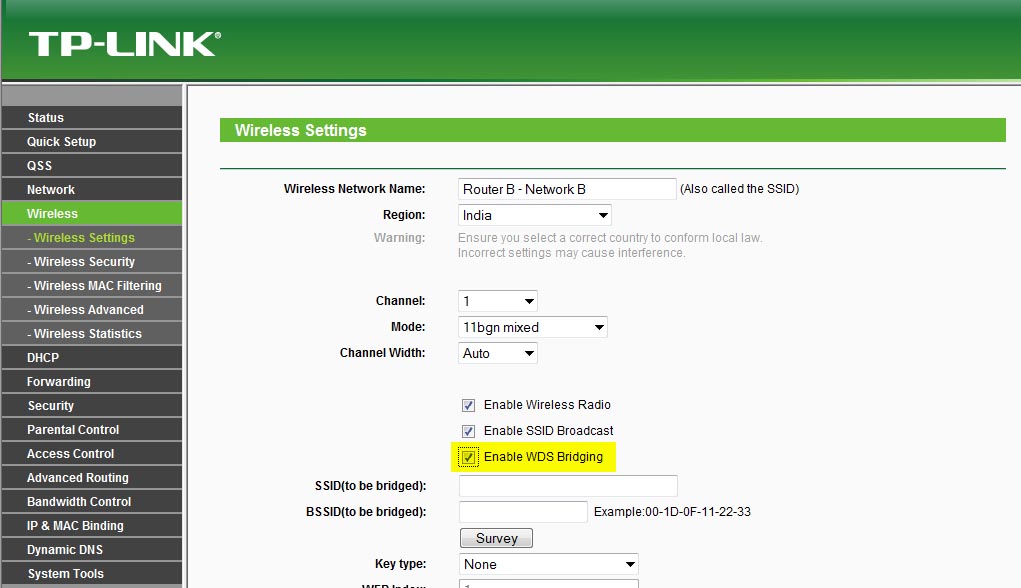Open the Key type dropdown

click(548, 565)
